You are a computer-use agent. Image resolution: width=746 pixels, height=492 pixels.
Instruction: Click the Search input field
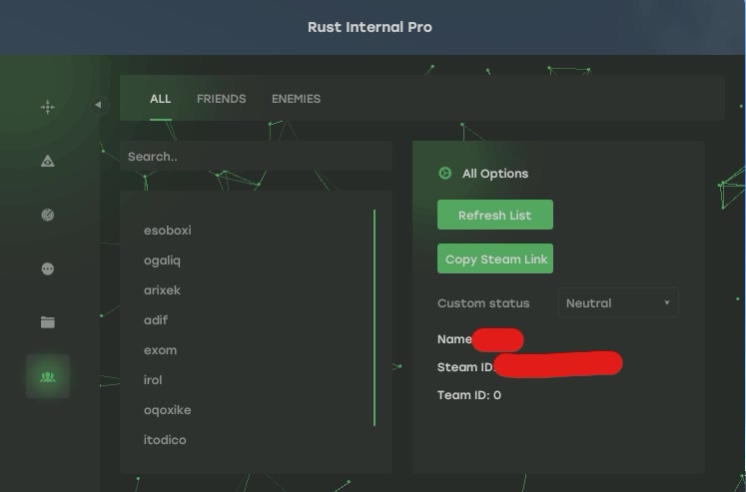[x=255, y=157]
